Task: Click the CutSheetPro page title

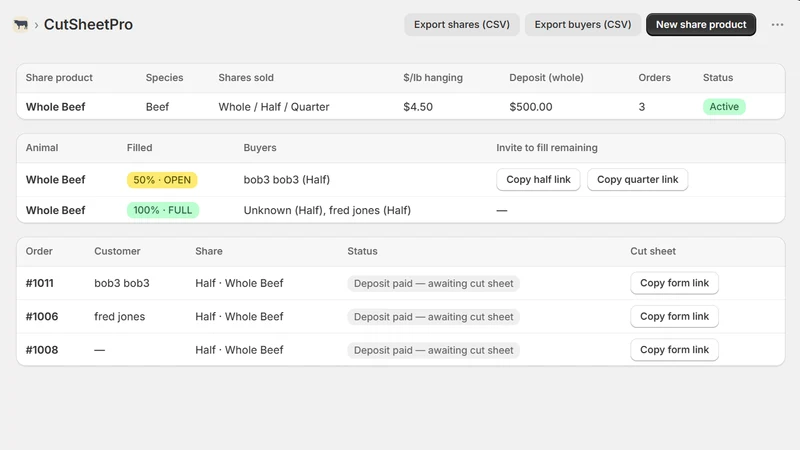Action: click(88, 24)
